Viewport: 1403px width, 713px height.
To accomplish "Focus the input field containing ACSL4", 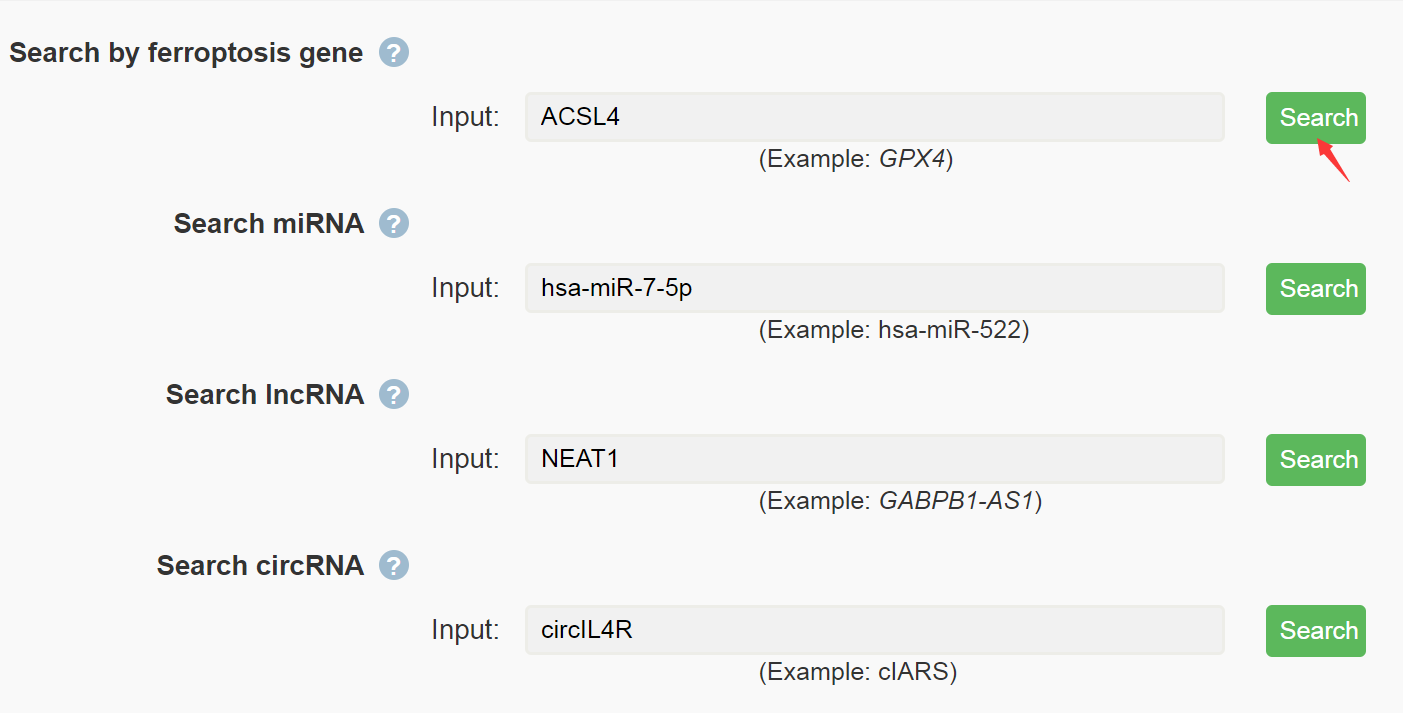I will (x=875, y=117).
